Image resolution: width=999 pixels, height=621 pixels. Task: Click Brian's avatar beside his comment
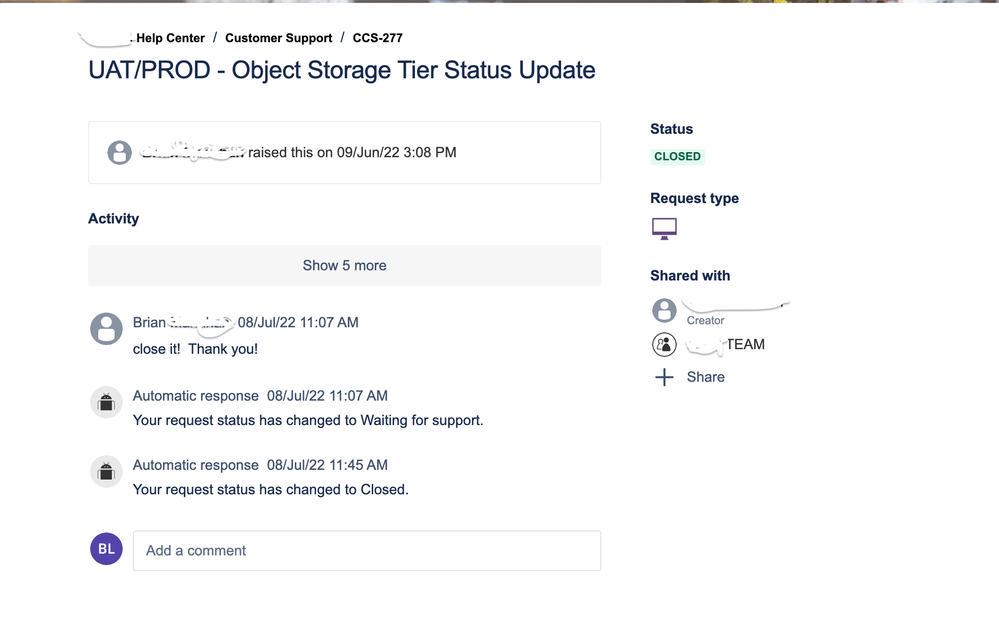click(106, 329)
